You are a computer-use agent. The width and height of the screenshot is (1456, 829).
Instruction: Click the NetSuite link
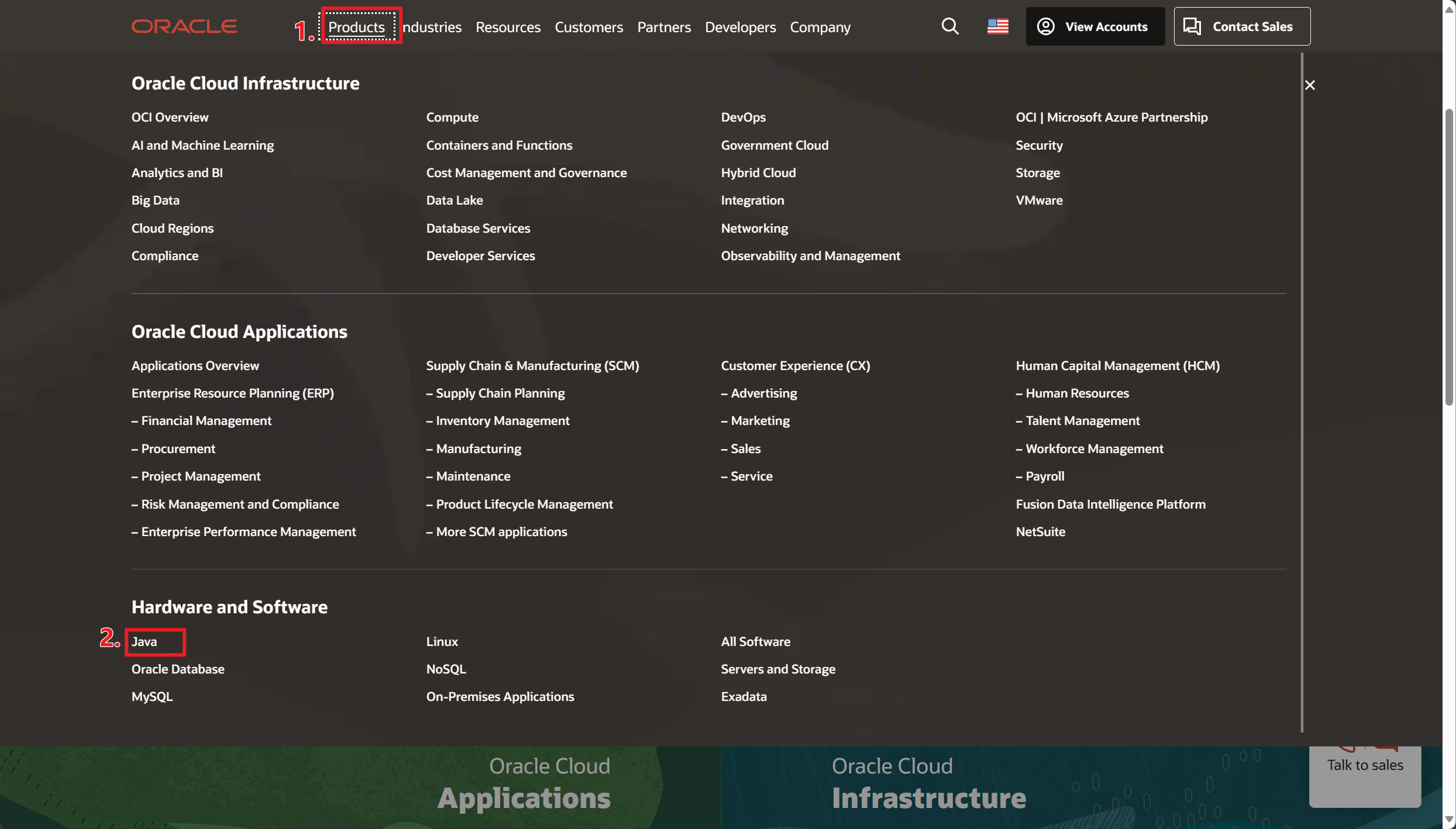click(x=1040, y=531)
